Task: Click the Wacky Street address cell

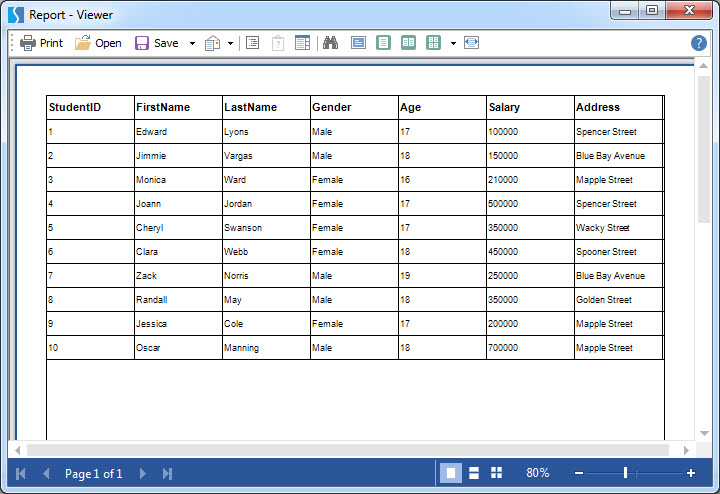Action: (619, 228)
